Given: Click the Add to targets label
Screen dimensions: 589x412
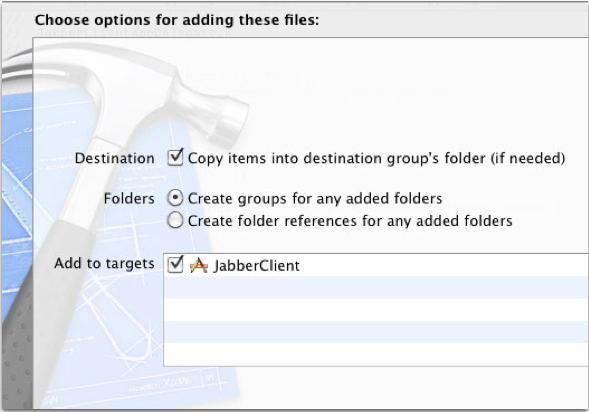Looking at the screenshot, I should [104, 263].
